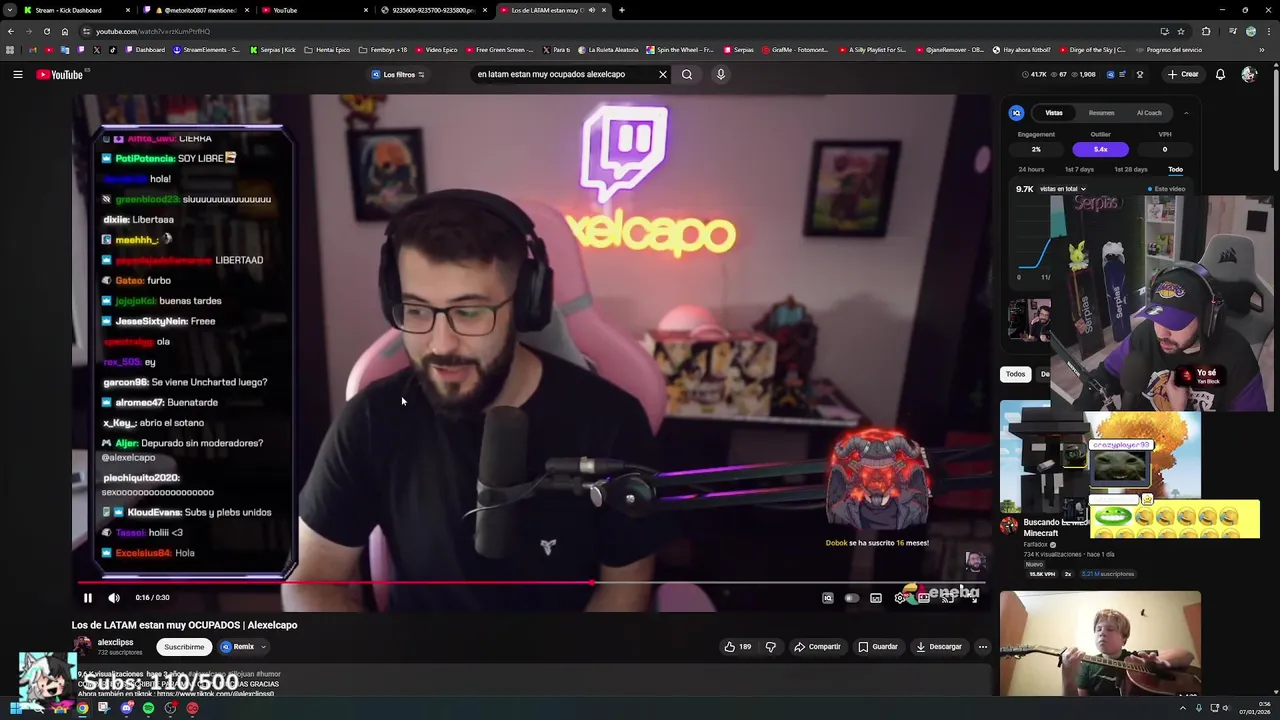Click the Crear button
1280x720 pixels.
[x=1183, y=74]
